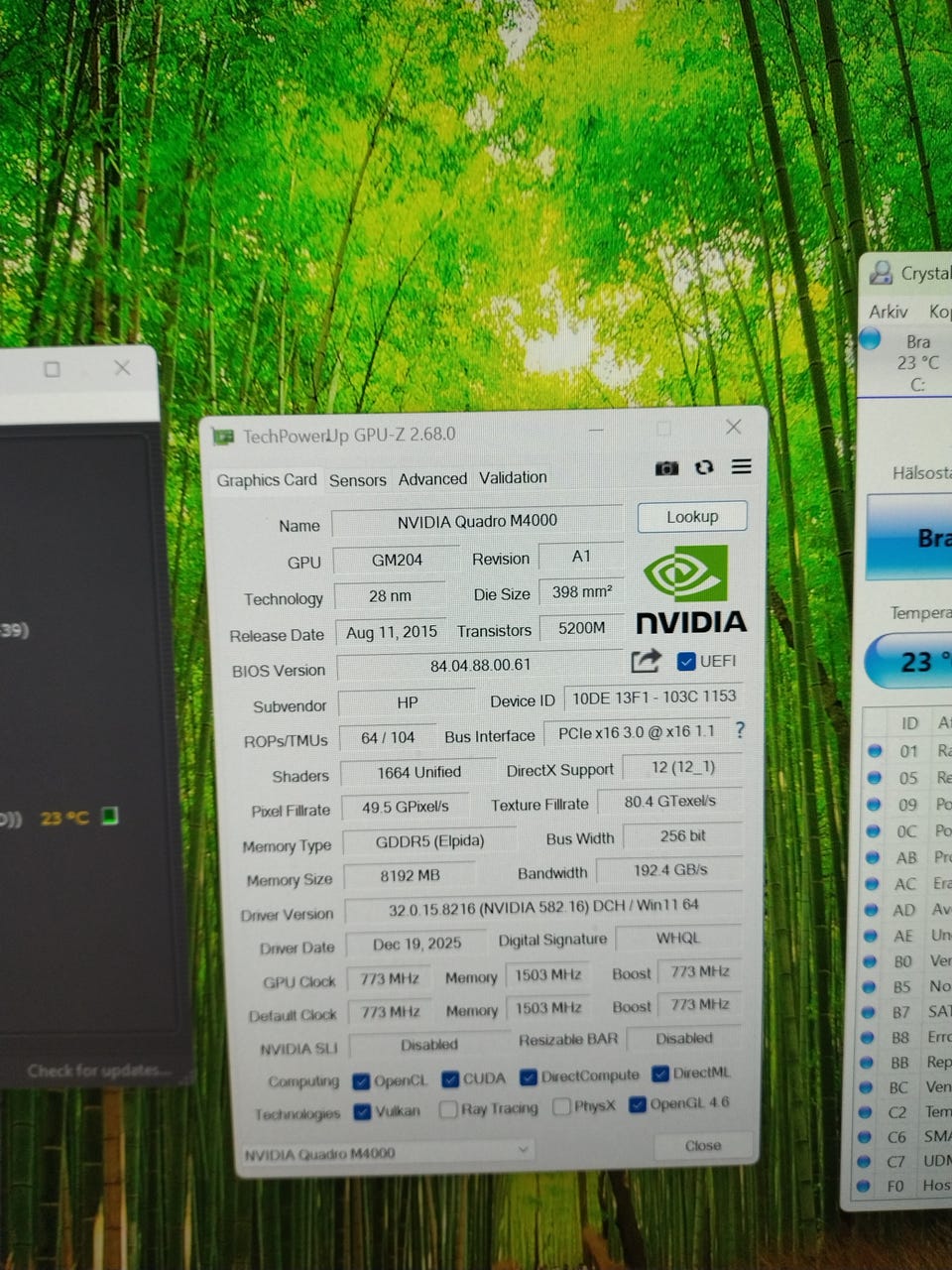This screenshot has width=952, height=1270.
Task: Toggle the CUDA checkbox
Action: [x=450, y=1079]
